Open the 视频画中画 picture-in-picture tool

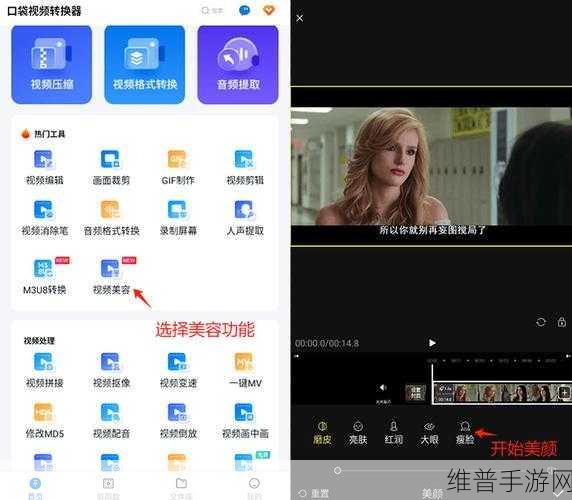[244, 420]
